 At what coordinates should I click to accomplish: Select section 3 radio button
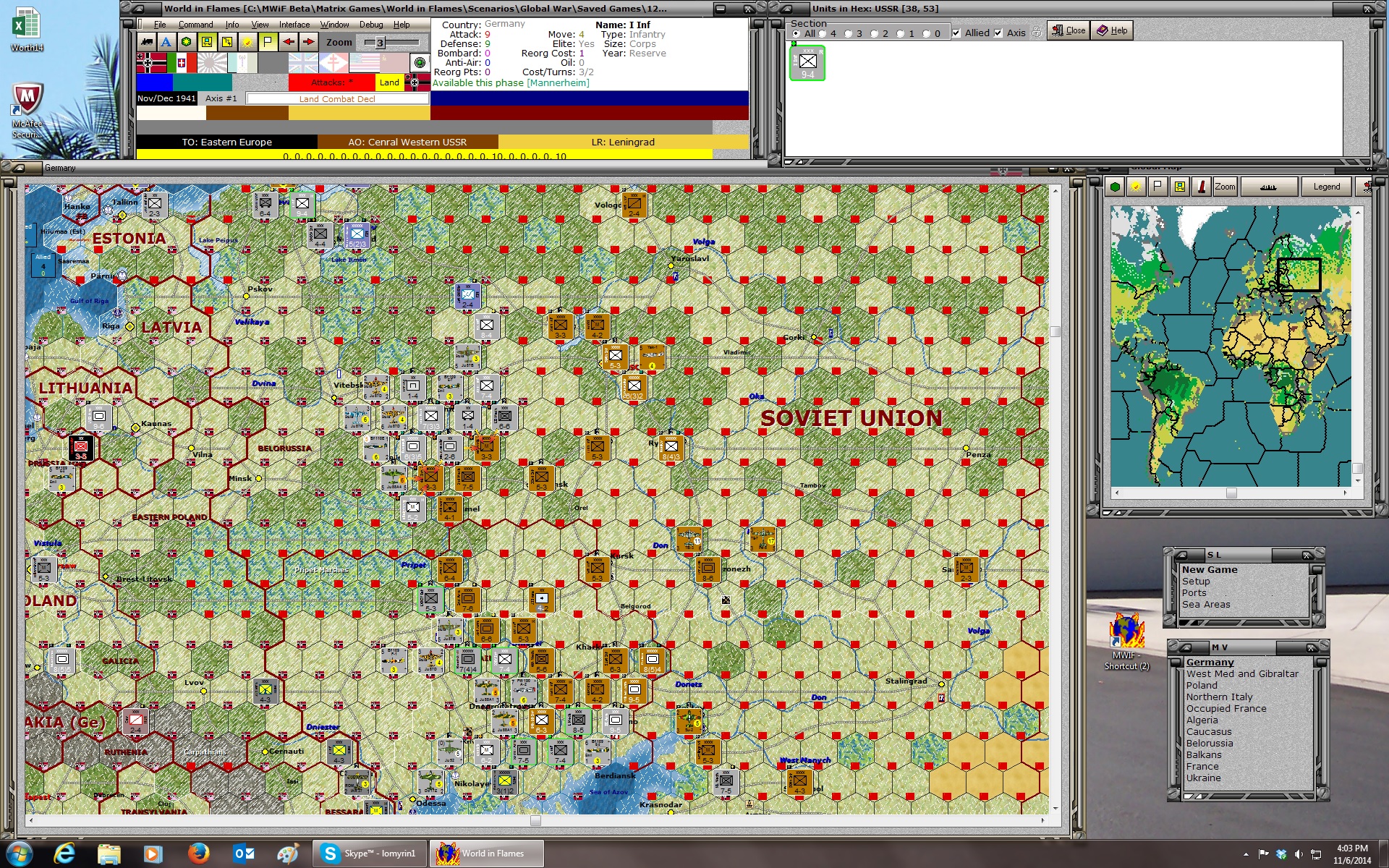click(849, 33)
